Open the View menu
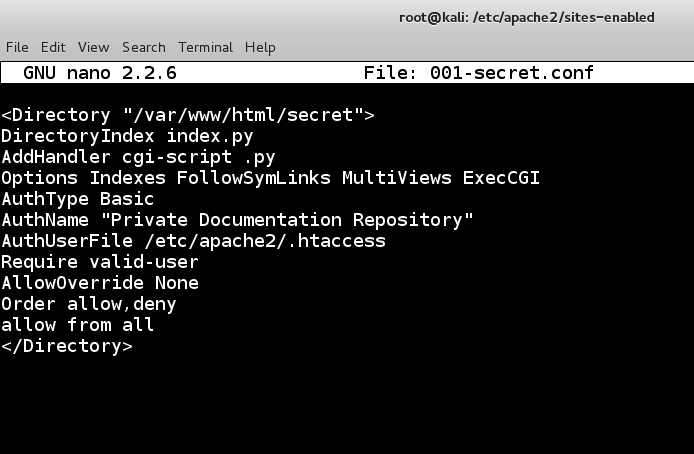Screen dimensions: 694x454 tap(93, 47)
